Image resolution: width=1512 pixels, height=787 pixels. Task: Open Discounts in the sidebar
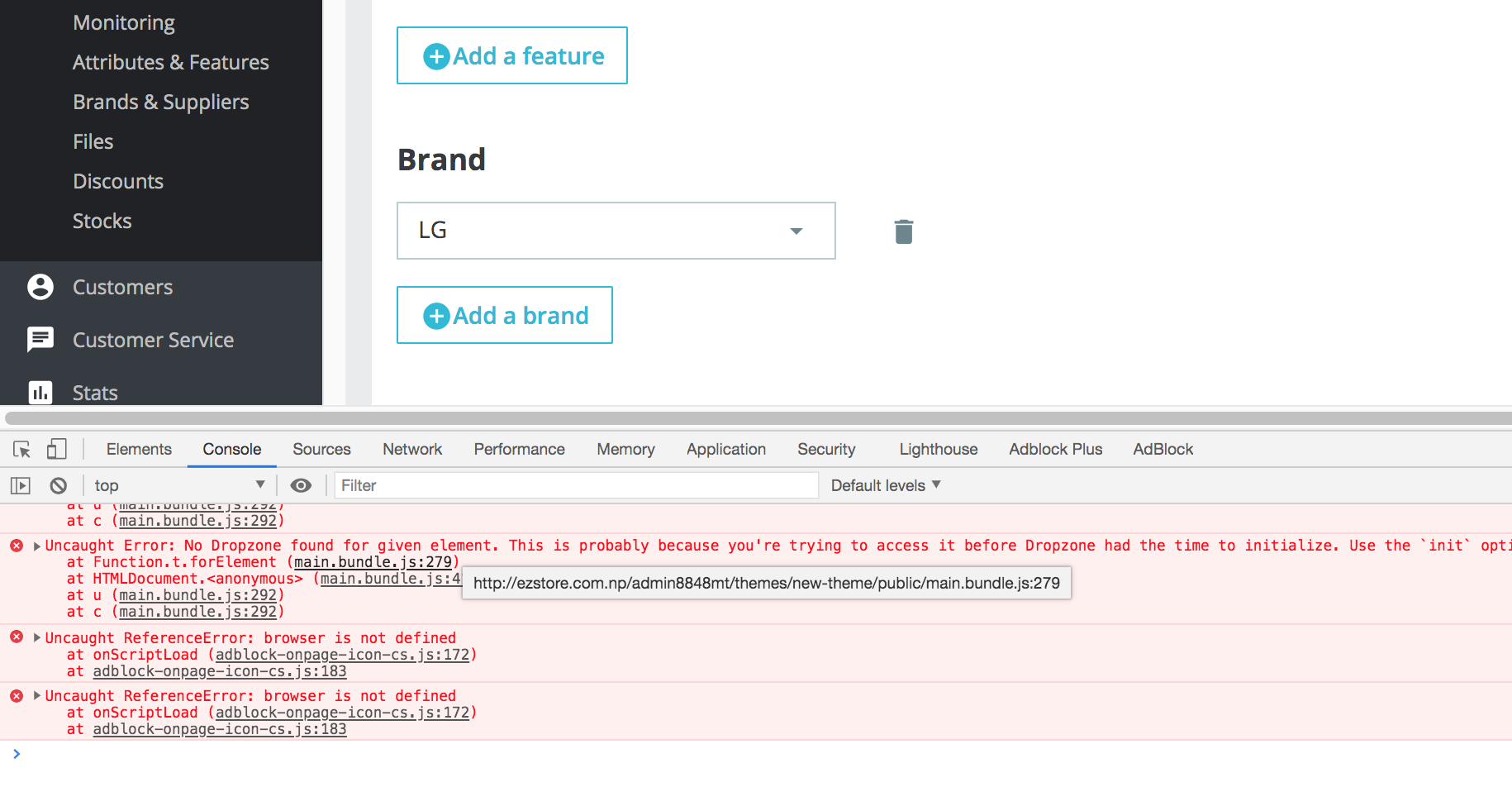coord(118,181)
